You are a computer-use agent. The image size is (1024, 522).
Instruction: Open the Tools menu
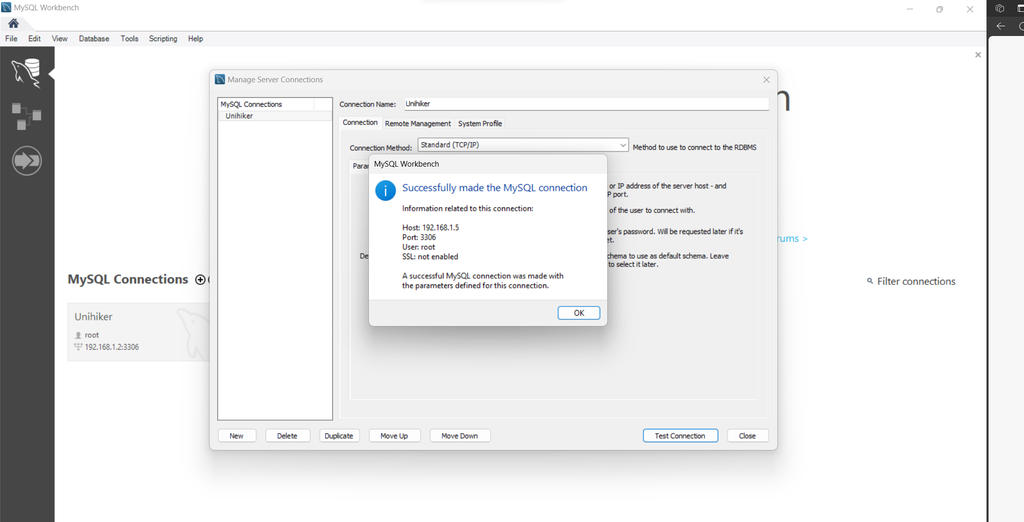pos(129,39)
